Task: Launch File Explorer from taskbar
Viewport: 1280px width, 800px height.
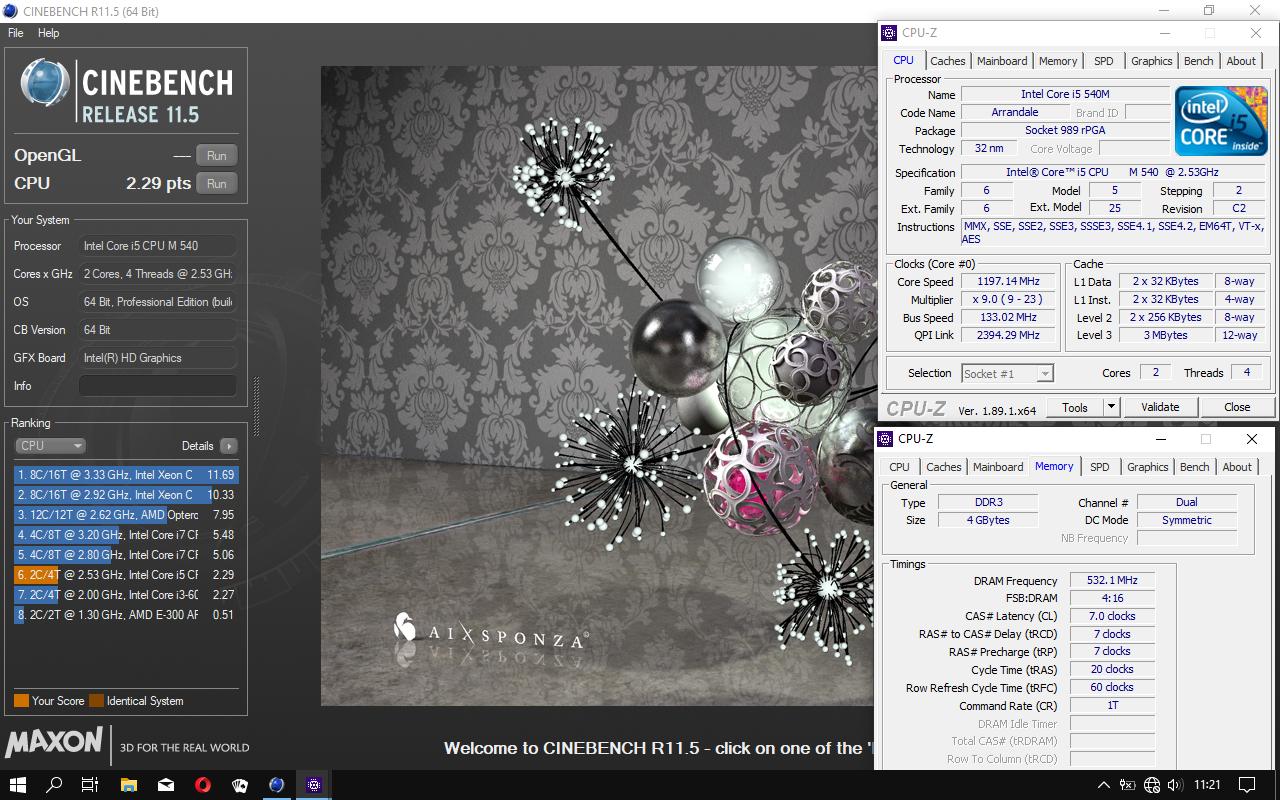Action: [128, 785]
